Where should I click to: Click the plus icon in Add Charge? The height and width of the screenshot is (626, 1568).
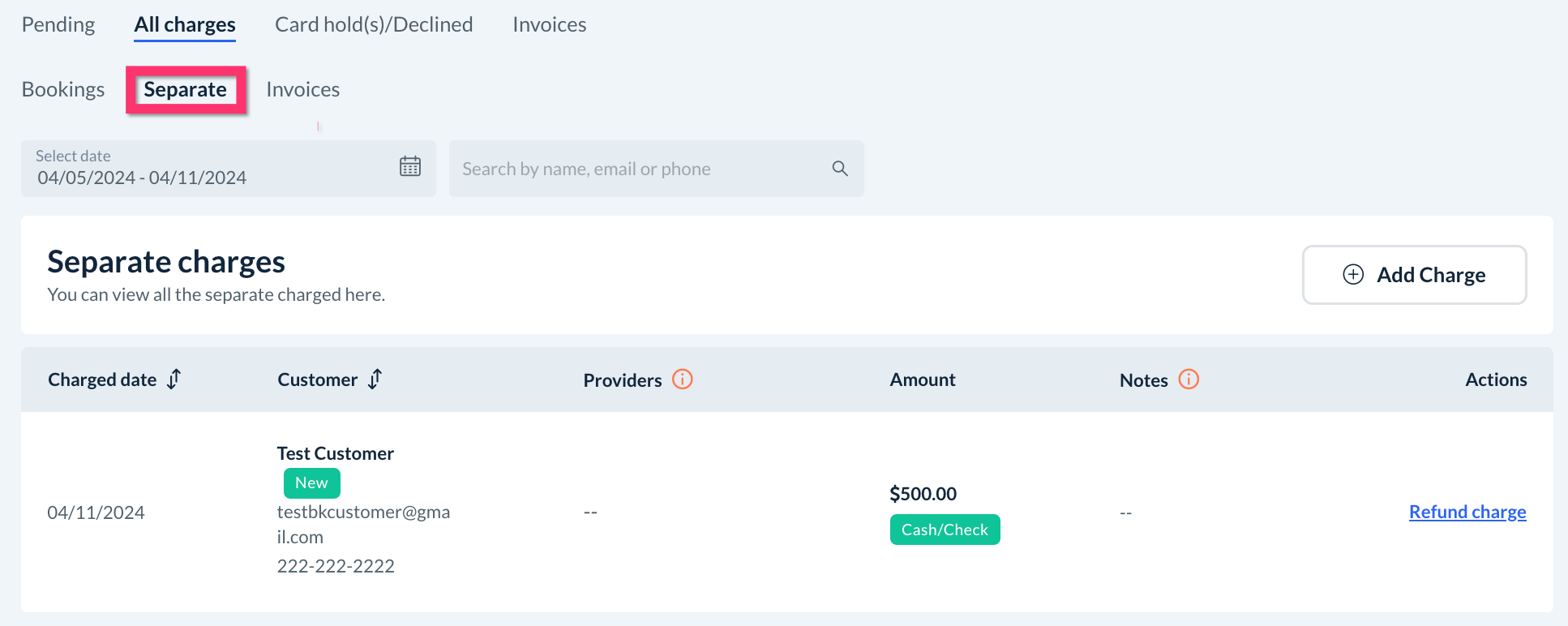[x=1353, y=275]
